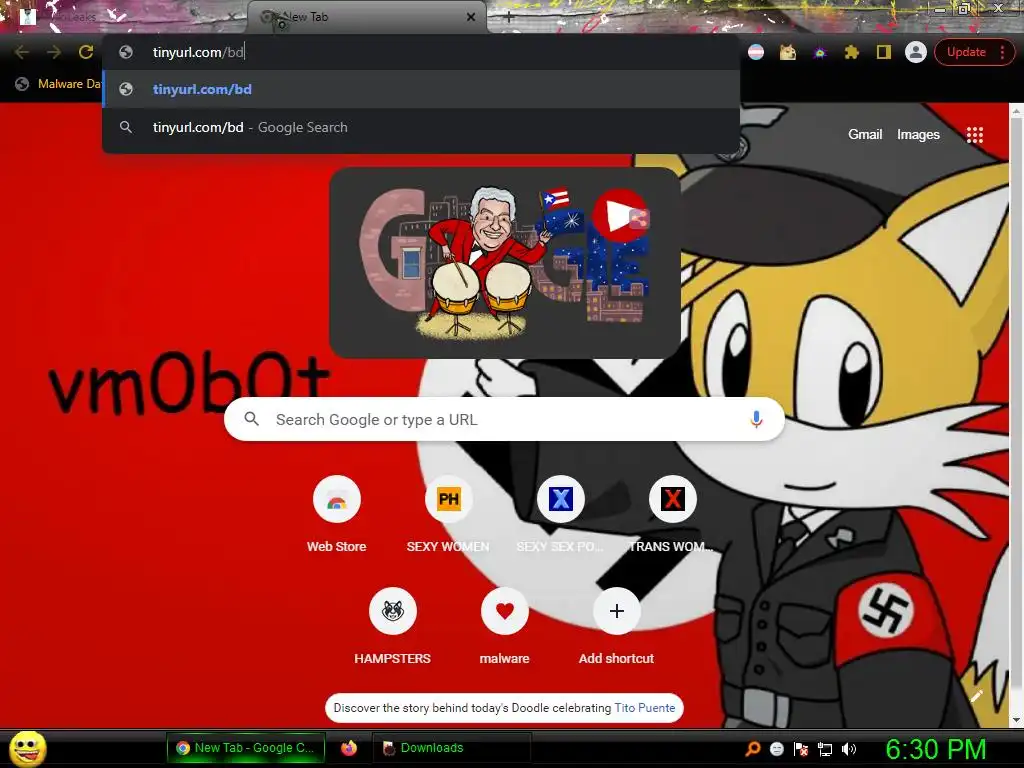
Task: Open the red-X flag tray icon
Action: click(801, 749)
